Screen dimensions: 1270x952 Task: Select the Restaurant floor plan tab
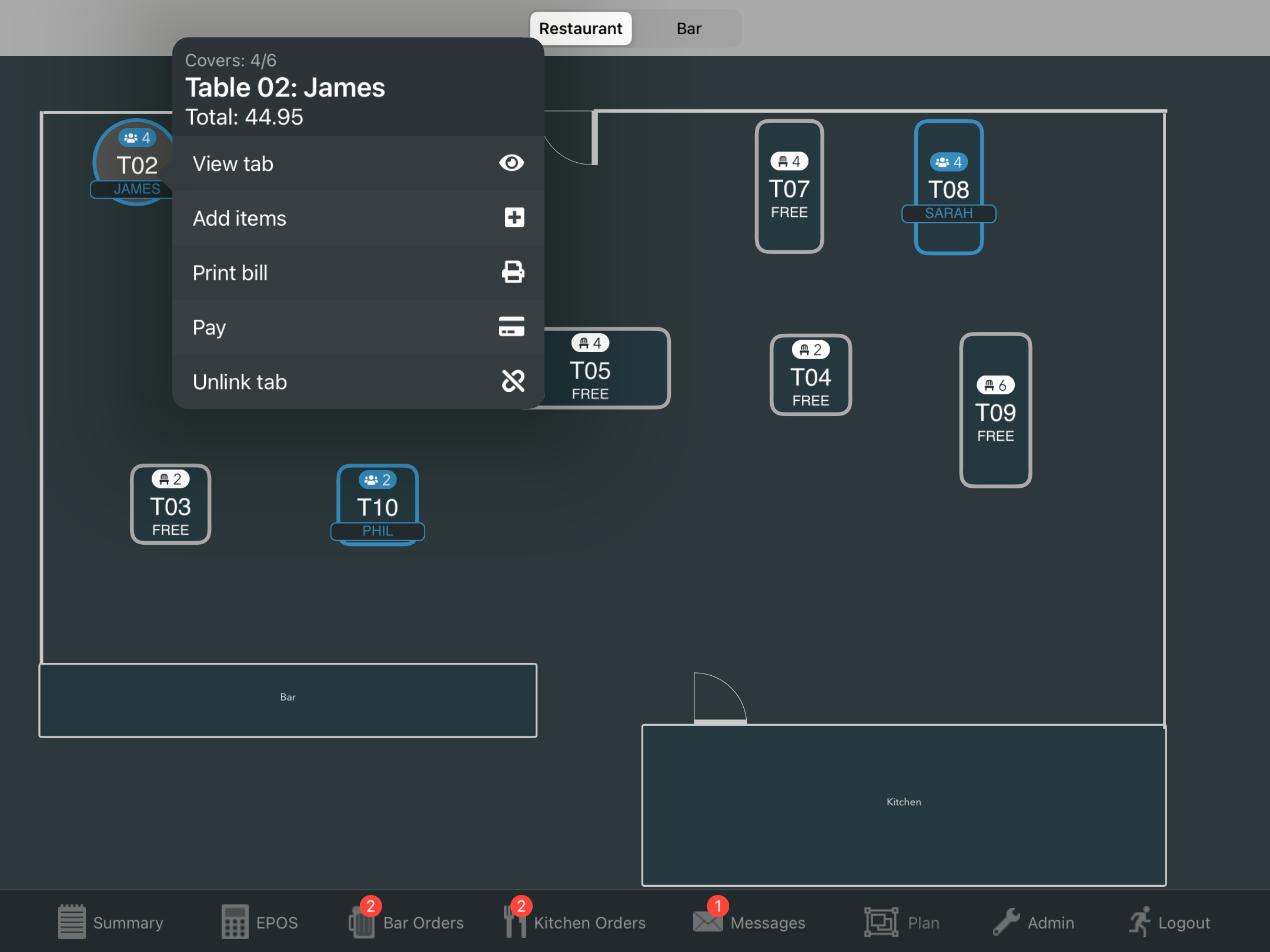580,29
